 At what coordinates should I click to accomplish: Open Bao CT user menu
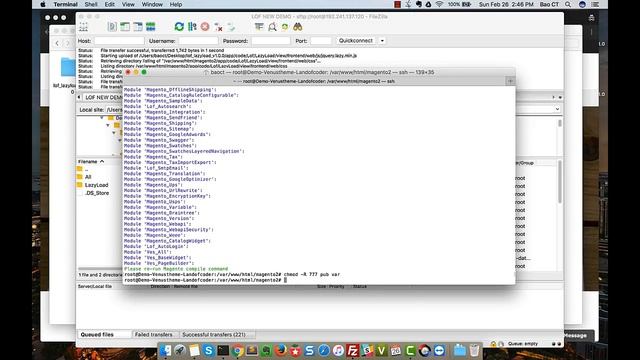tap(549, 4)
